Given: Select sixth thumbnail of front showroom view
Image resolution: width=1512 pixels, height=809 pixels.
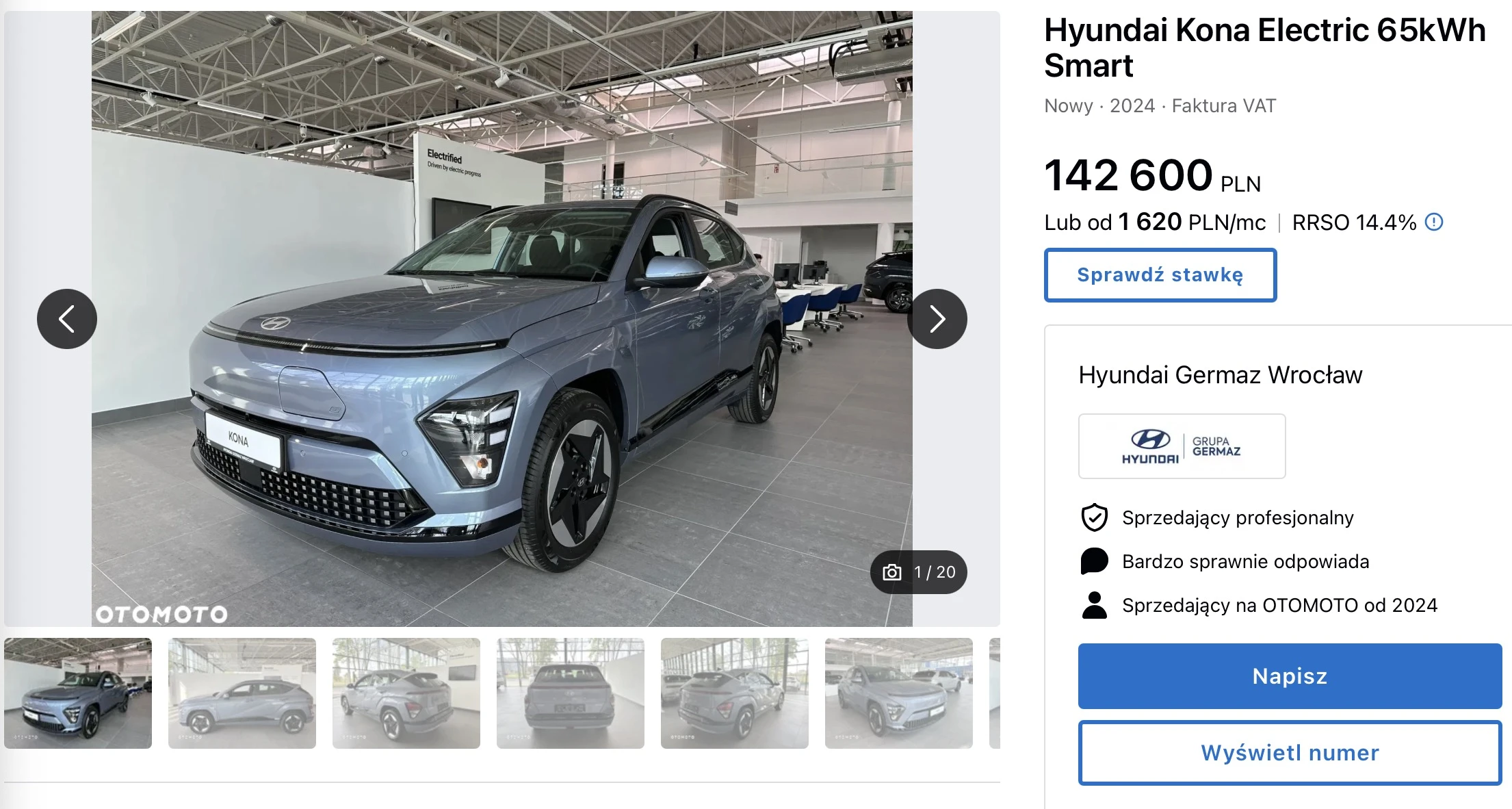Looking at the screenshot, I should click(x=899, y=693).
